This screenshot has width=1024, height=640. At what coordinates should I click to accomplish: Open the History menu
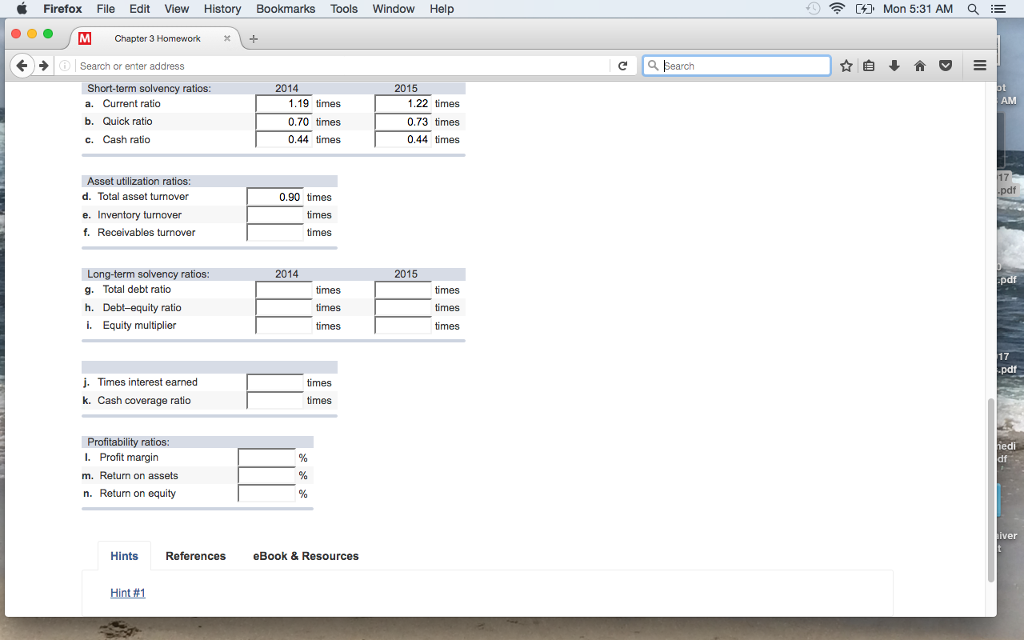click(222, 9)
